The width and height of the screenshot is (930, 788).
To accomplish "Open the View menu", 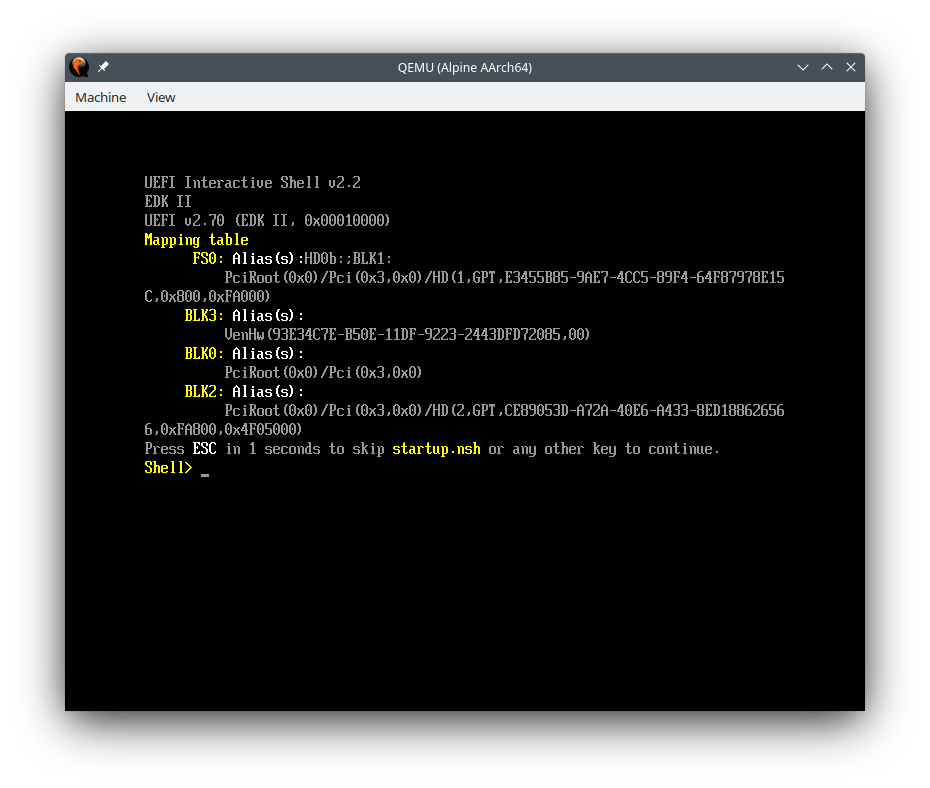I will (x=161, y=97).
